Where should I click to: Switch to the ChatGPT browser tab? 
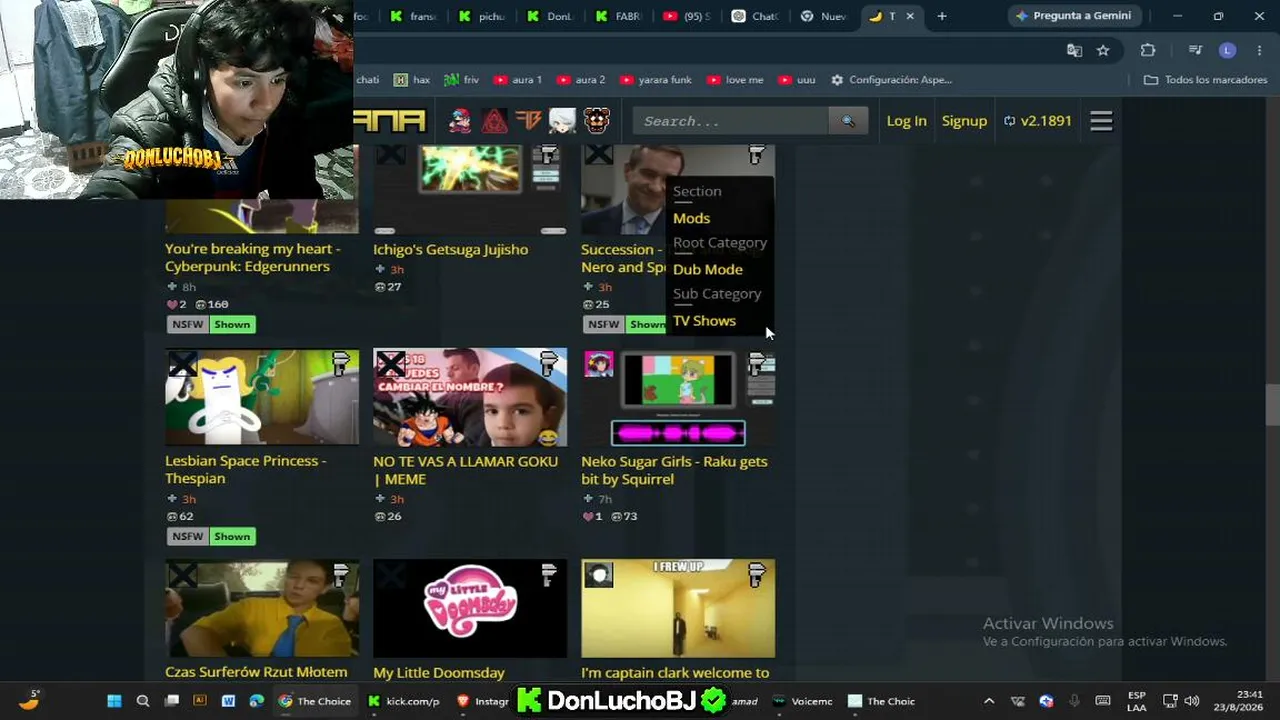pyautogui.click(x=755, y=16)
